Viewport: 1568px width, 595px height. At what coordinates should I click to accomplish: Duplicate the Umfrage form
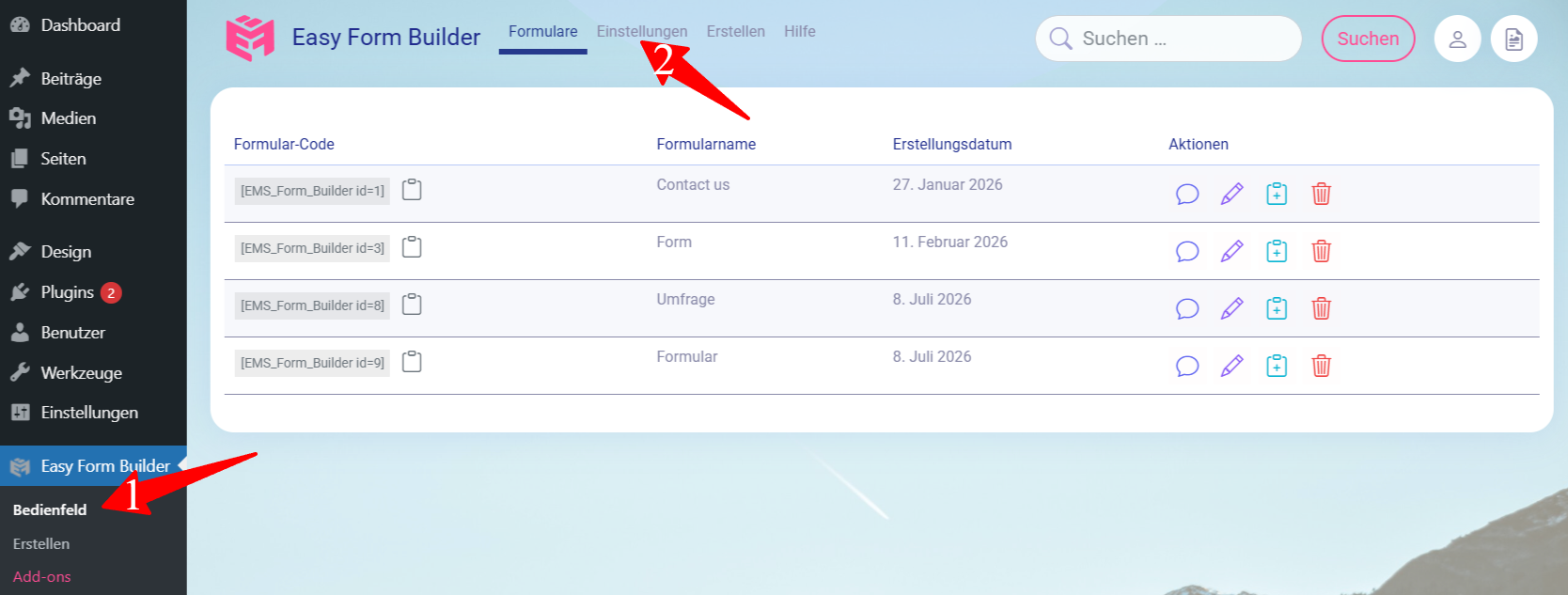[x=1277, y=308]
